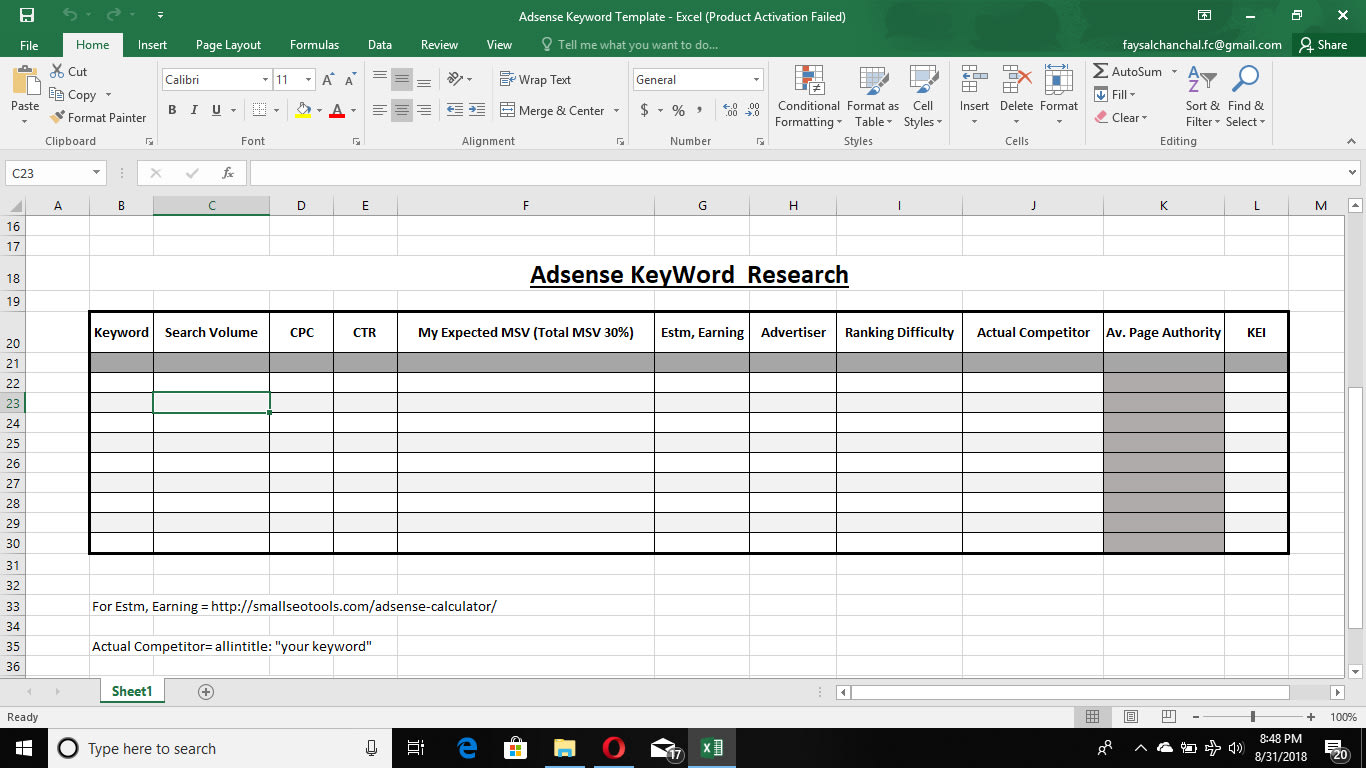Expand the Number Format dropdown showing General
Screen dimensions: 1366x768
tap(756, 79)
